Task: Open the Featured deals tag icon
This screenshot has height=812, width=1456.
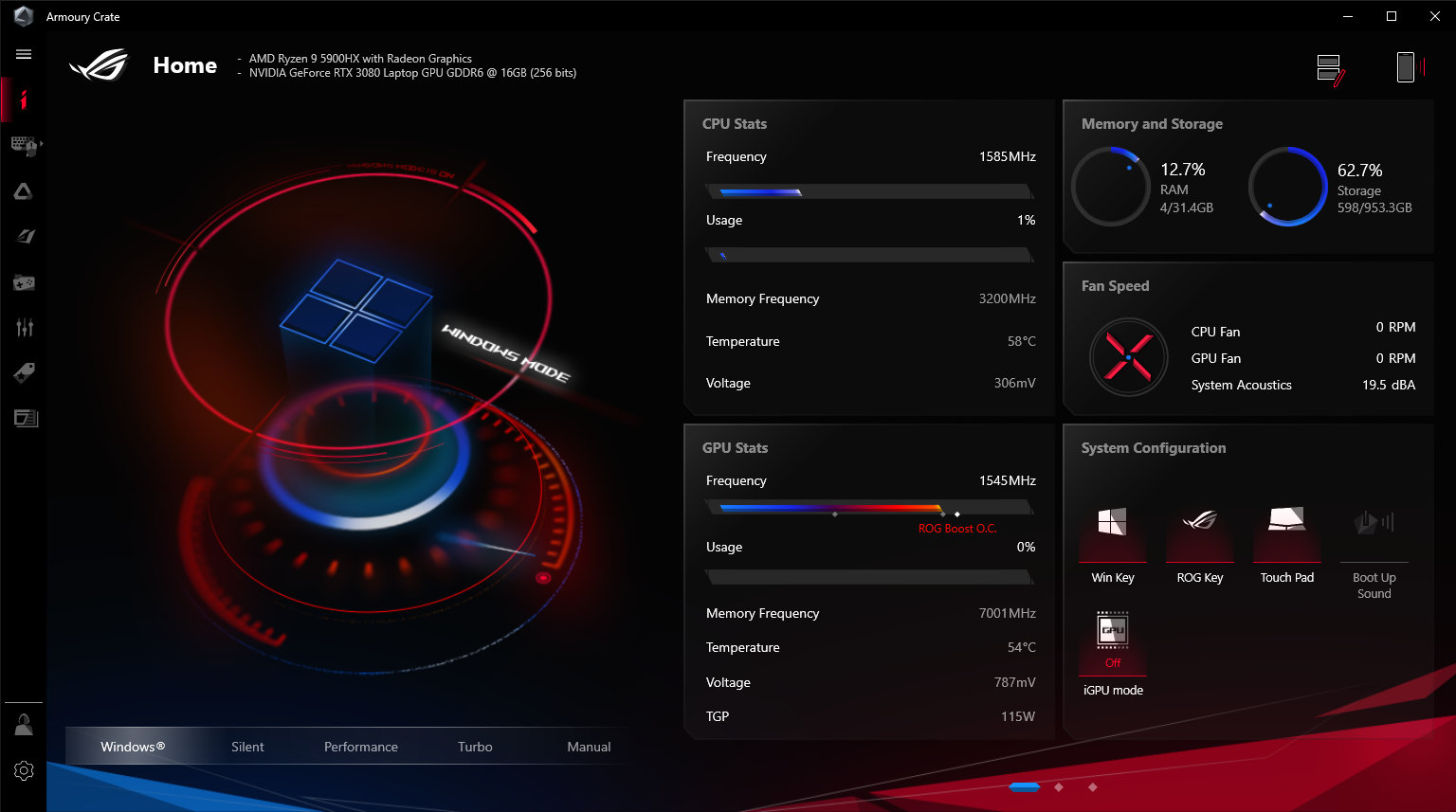Action: [x=24, y=372]
